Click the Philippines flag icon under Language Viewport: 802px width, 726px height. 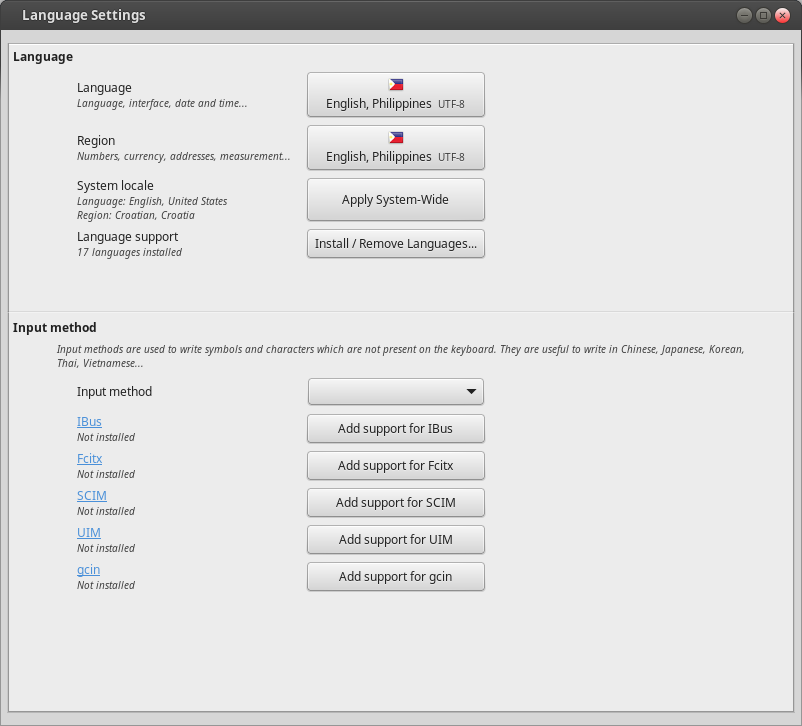(x=396, y=85)
